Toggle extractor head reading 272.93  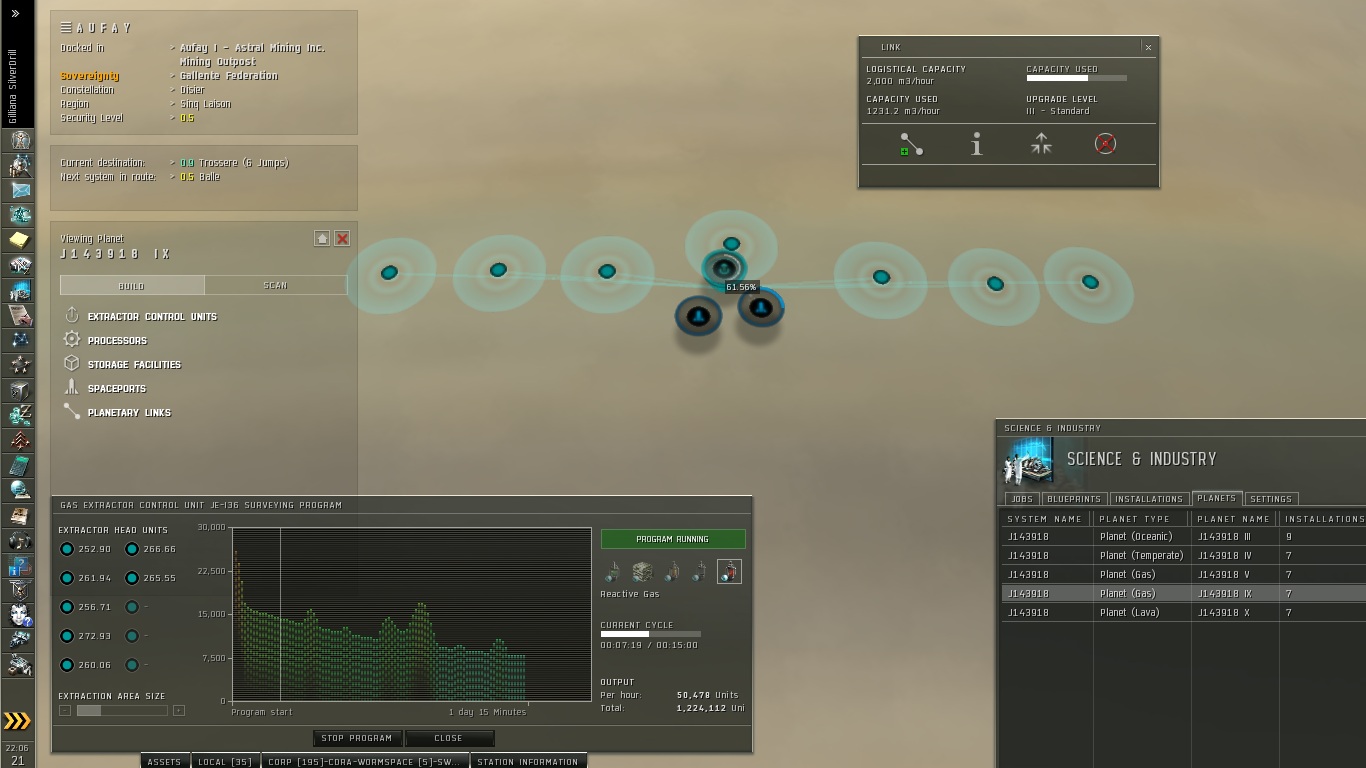(x=67, y=636)
